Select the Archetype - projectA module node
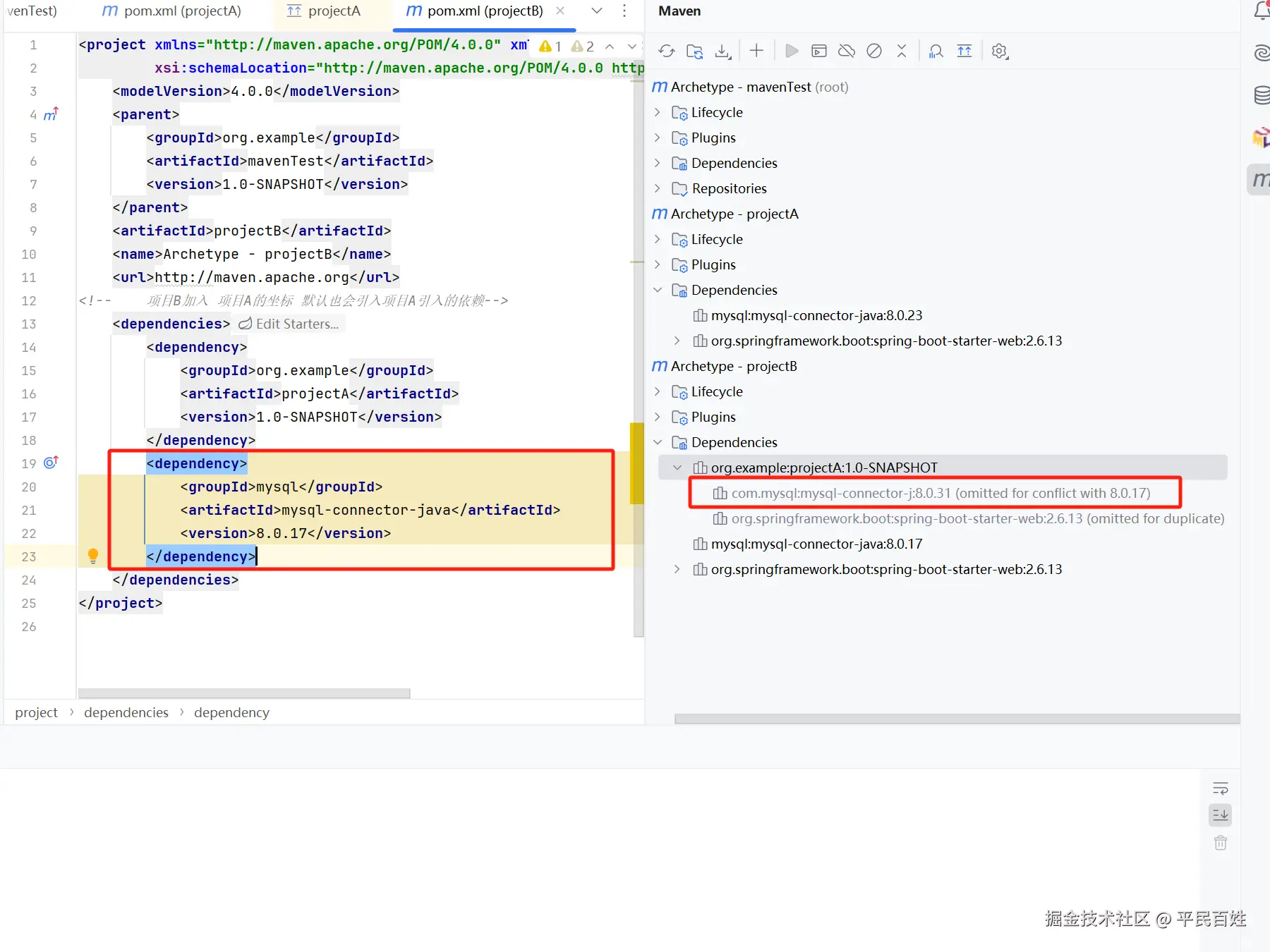The image size is (1270, 952). click(726, 214)
